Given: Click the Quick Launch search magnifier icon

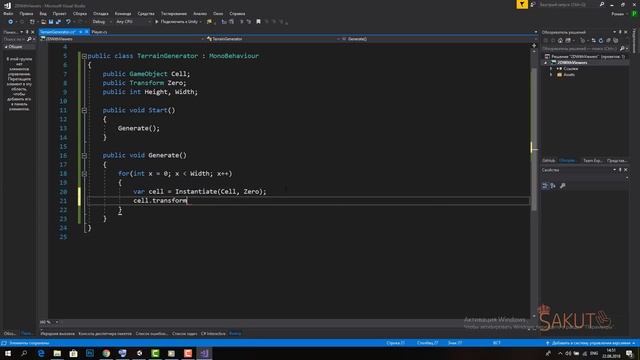Looking at the screenshot, I should [602, 4].
